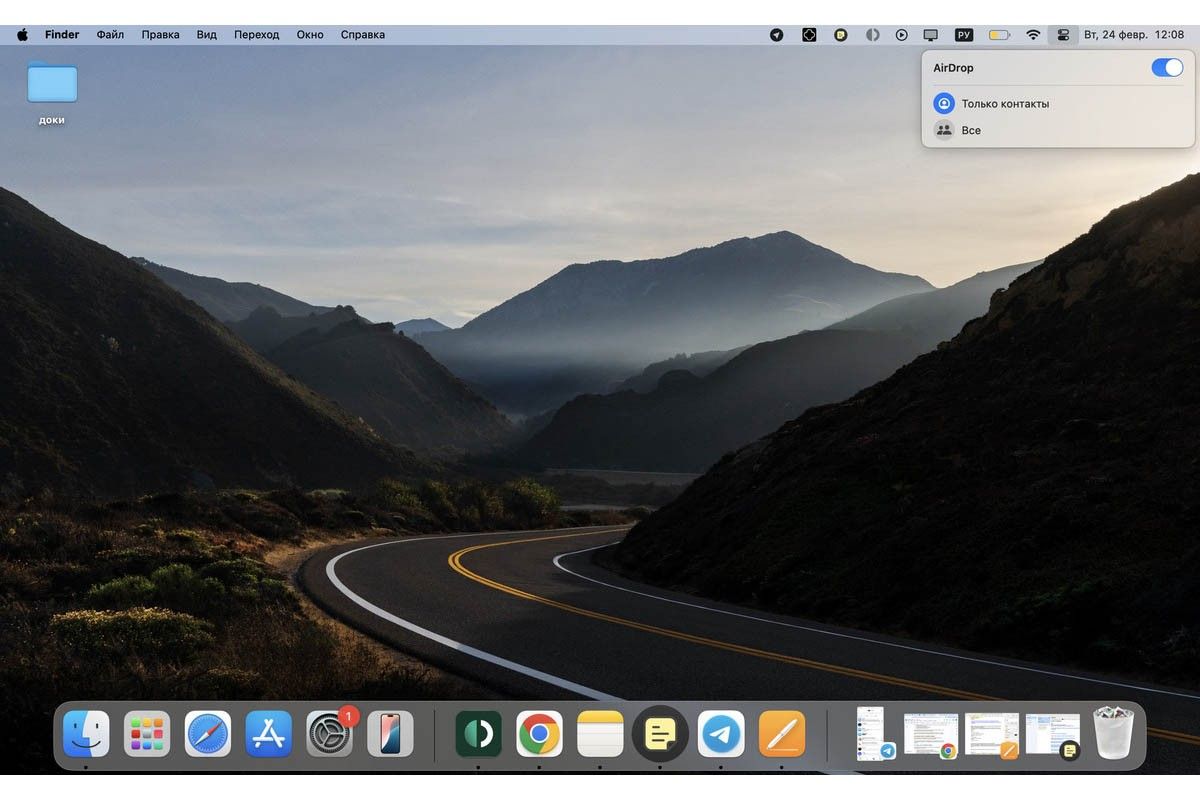Viewport: 1200px width, 800px height.
Task: Open Google Chrome from the Dock
Action: pyautogui.click(x=539, y=735)
